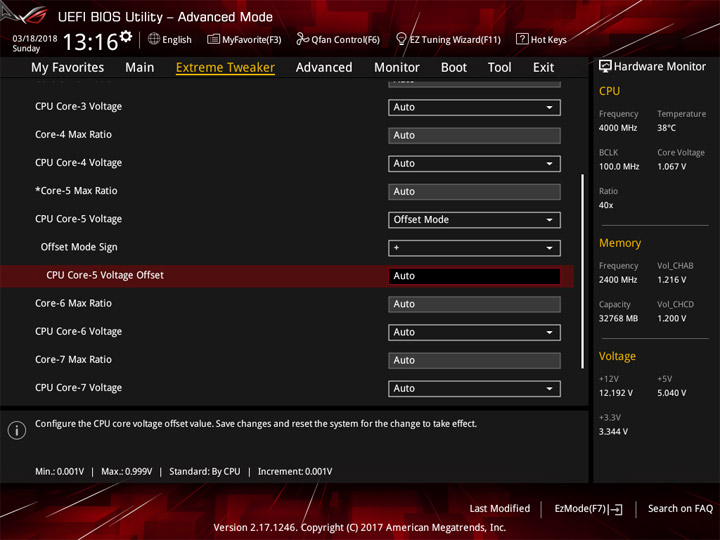The width and height of the screenshot is (720, 540).
Task: Open the Offset Mode Sign dropdown
Action: click(474, 248)
